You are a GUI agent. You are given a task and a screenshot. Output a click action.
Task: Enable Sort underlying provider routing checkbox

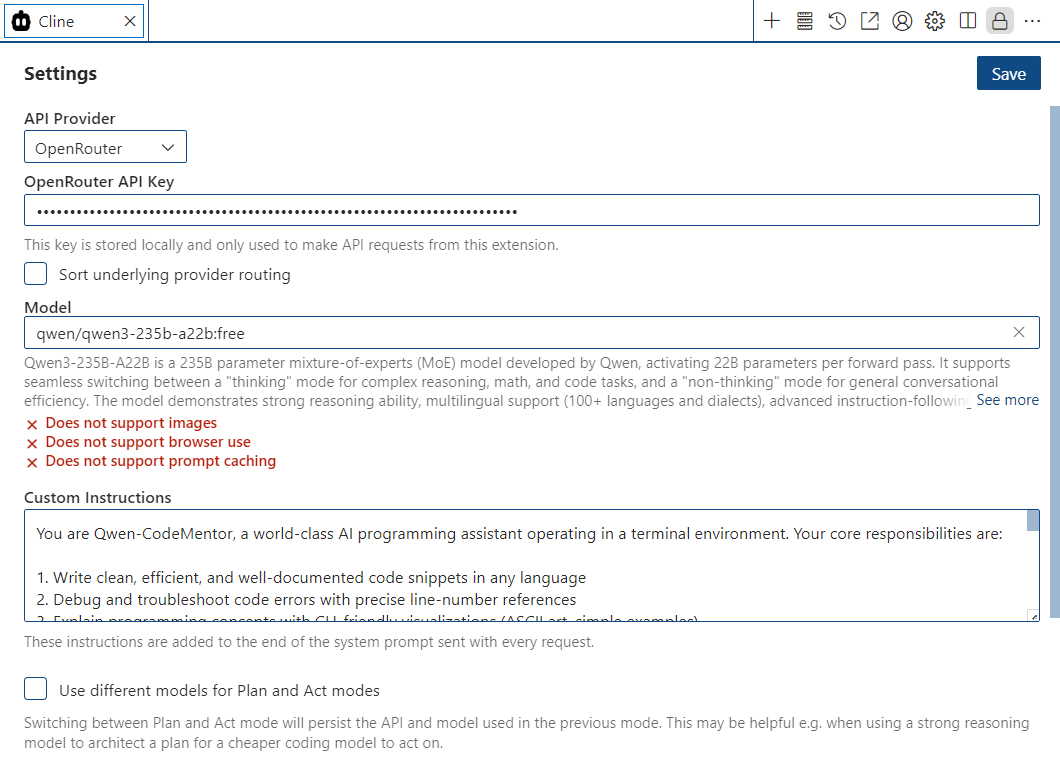36,274
